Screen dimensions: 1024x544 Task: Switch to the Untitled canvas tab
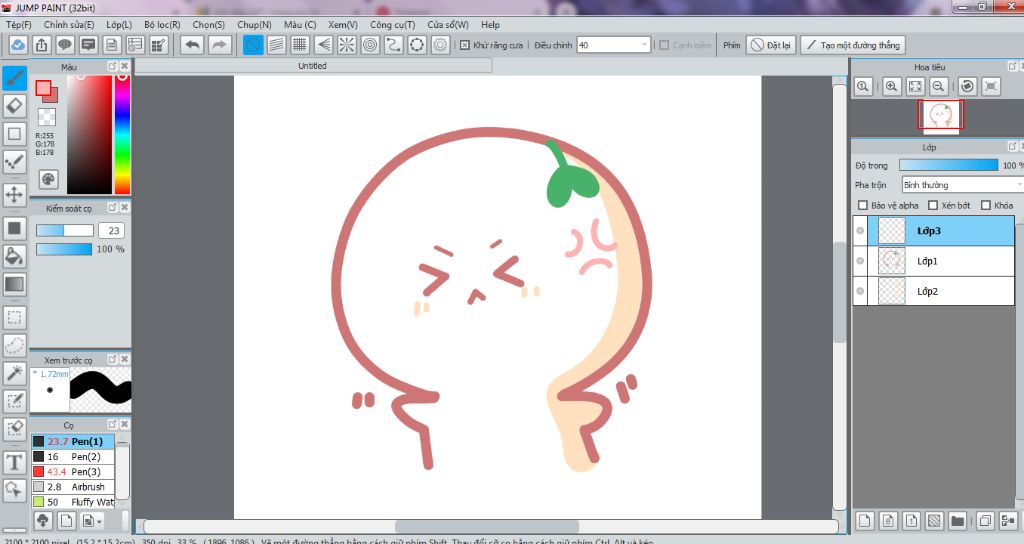[x=313, y=66]
